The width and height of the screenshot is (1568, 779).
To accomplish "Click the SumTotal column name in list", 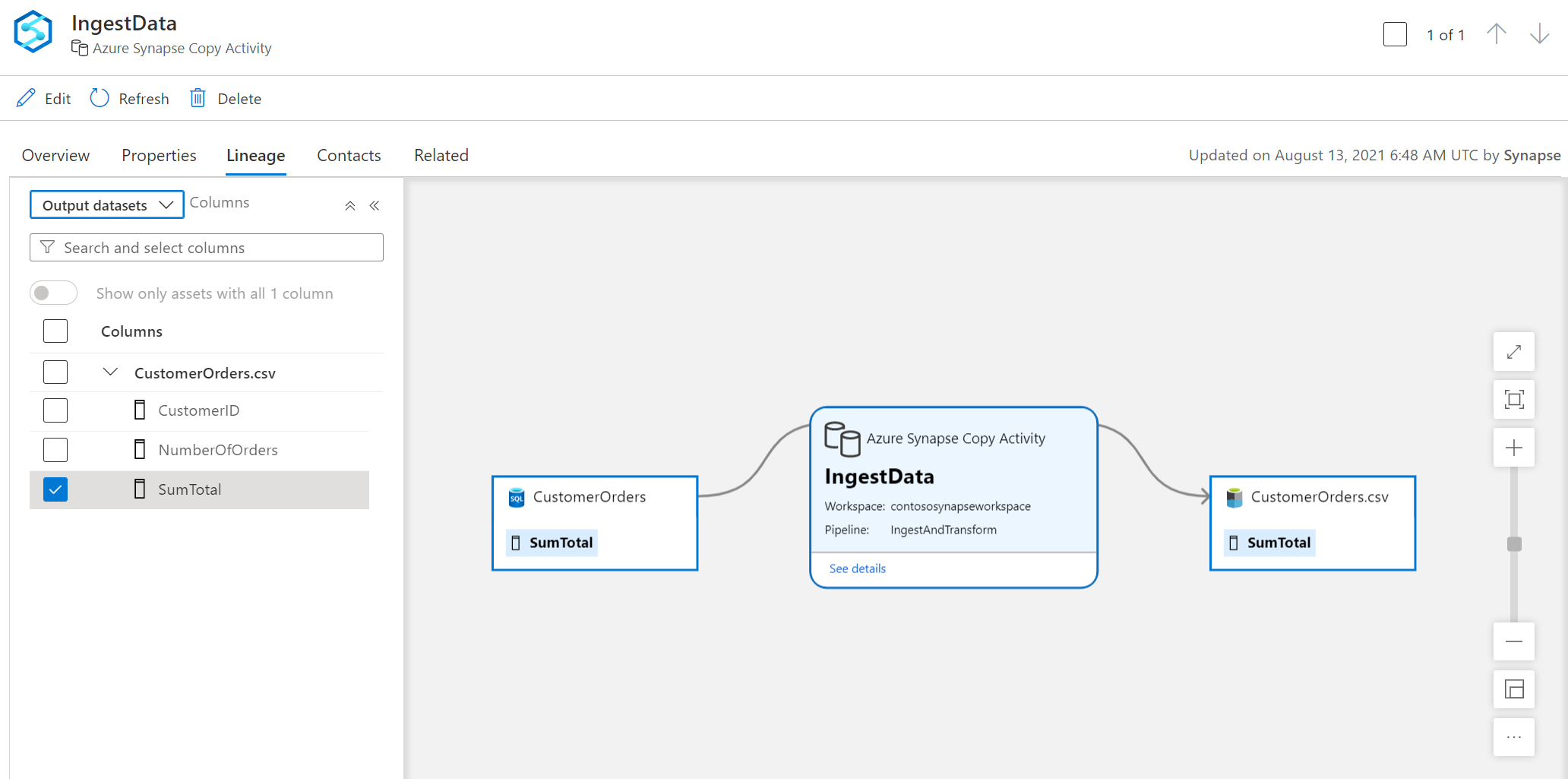I will pyautogui.click(x=190, y=489).
